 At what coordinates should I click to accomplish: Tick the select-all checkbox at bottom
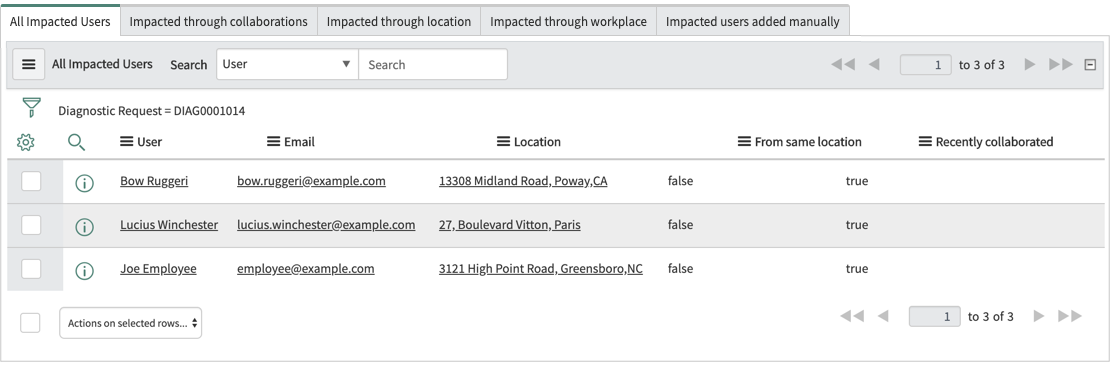[30, 323]
